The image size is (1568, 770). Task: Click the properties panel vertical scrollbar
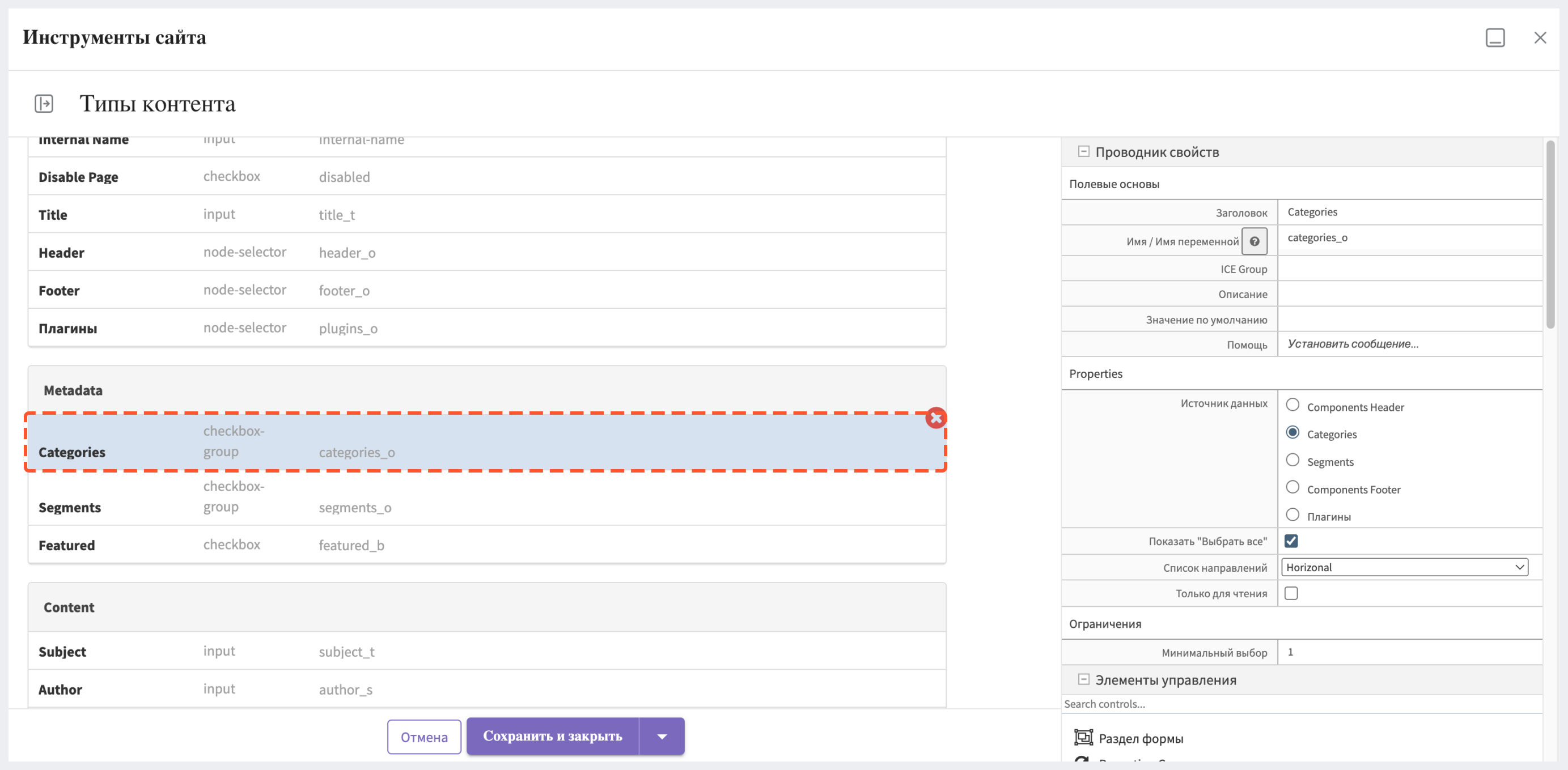(x=1550, y=235)
